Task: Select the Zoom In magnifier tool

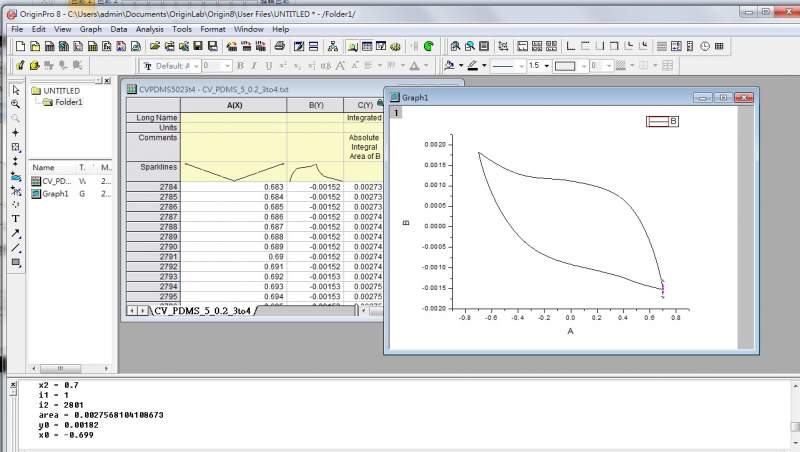Action: (x=16, y=104)
